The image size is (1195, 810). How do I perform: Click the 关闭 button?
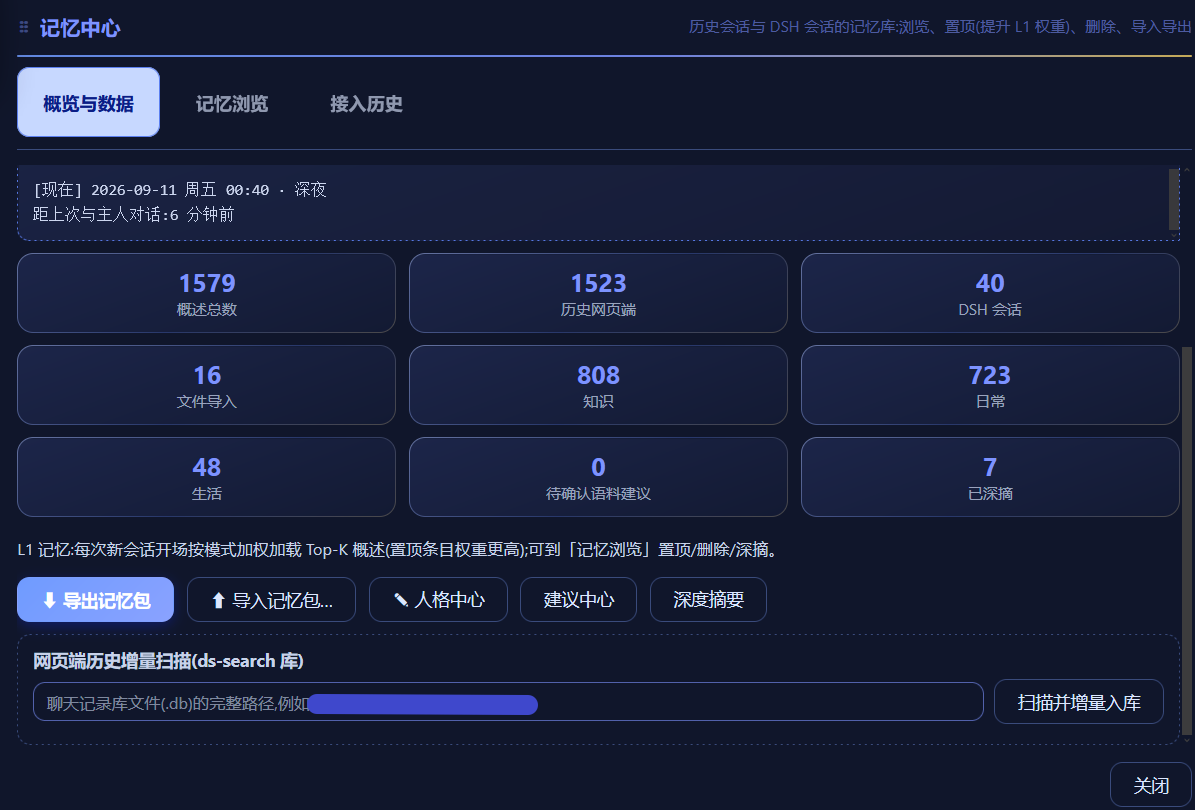click(1150, 785)
